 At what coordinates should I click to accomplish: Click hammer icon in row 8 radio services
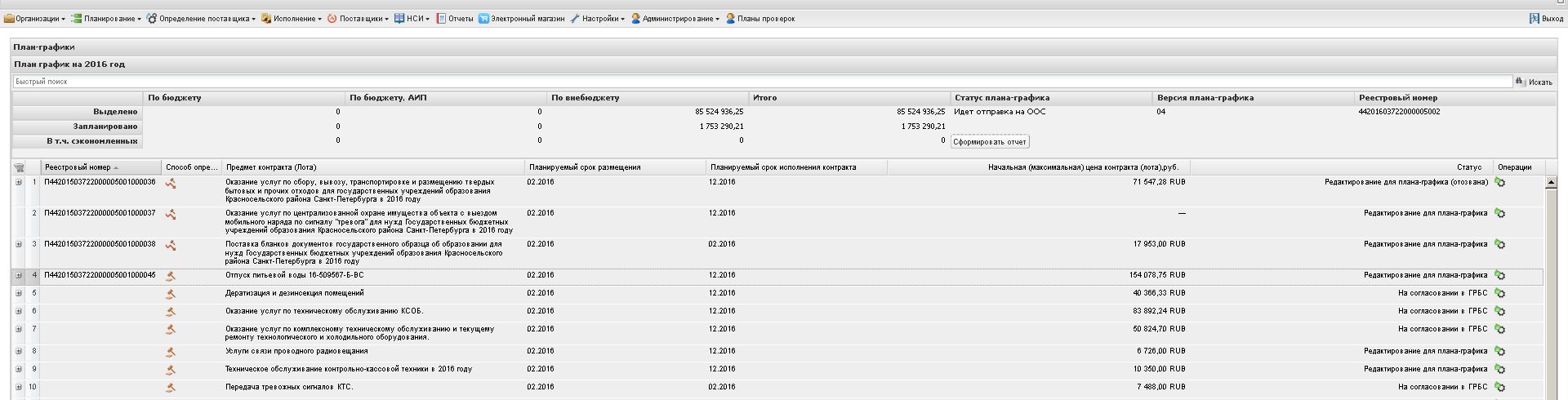171,352
